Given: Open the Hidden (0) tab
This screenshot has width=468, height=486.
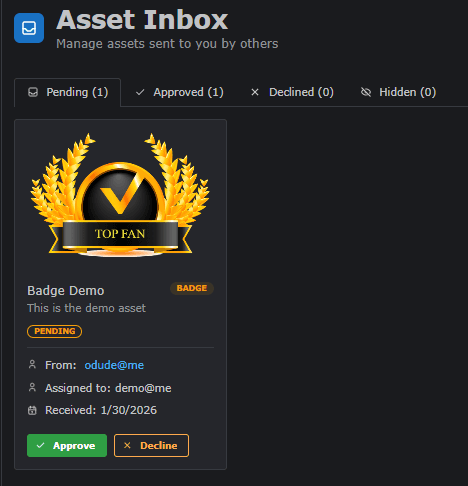Looking at the screenshot, I should [398, 92].
